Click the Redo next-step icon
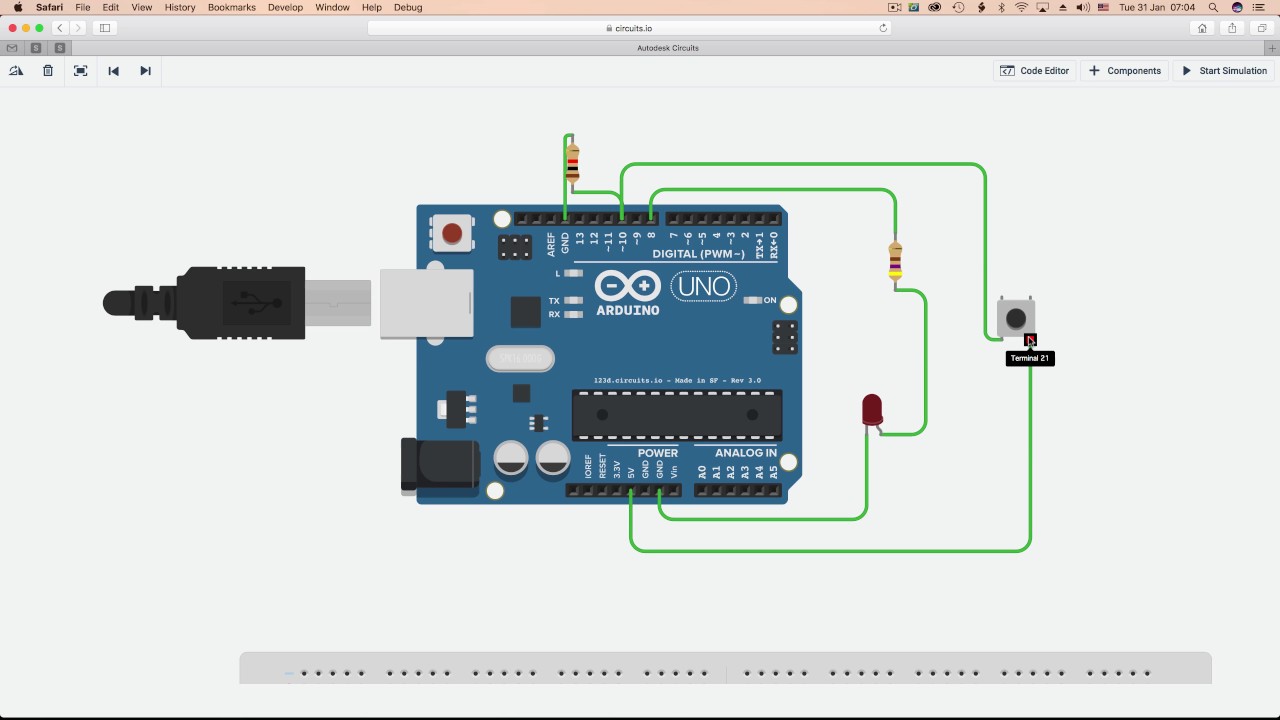Image resolution: width=1280 pixels, height=720 pixels. pos(145,71)
